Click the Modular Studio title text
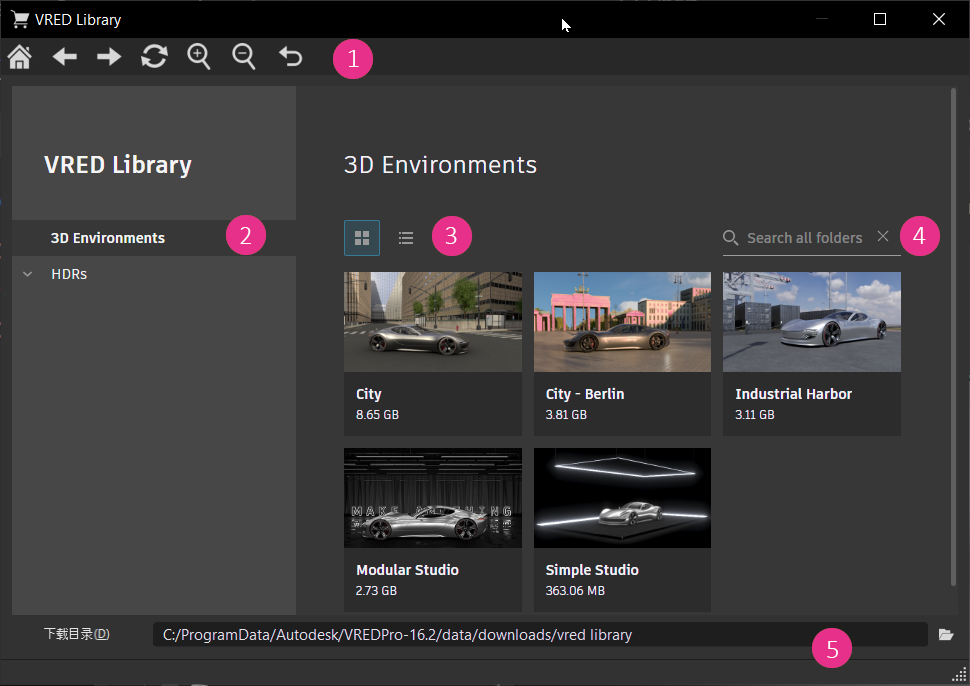 pos(407,570)
